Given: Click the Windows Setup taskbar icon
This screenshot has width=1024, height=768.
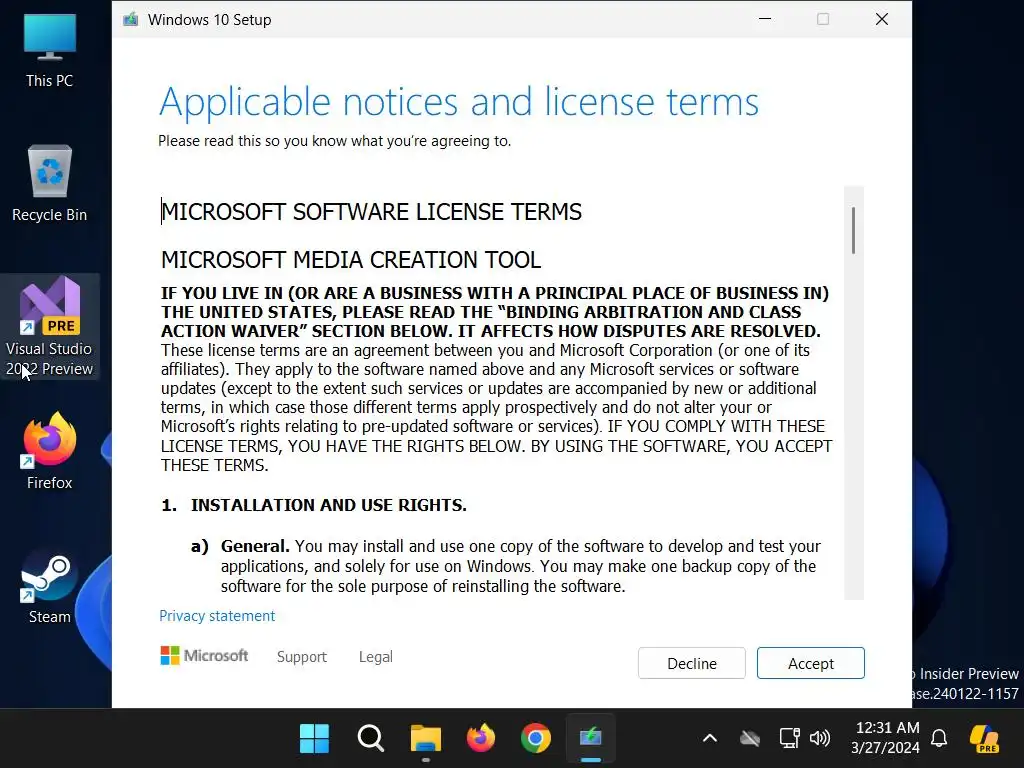Looking at the screenshot, I should [590, 739].
